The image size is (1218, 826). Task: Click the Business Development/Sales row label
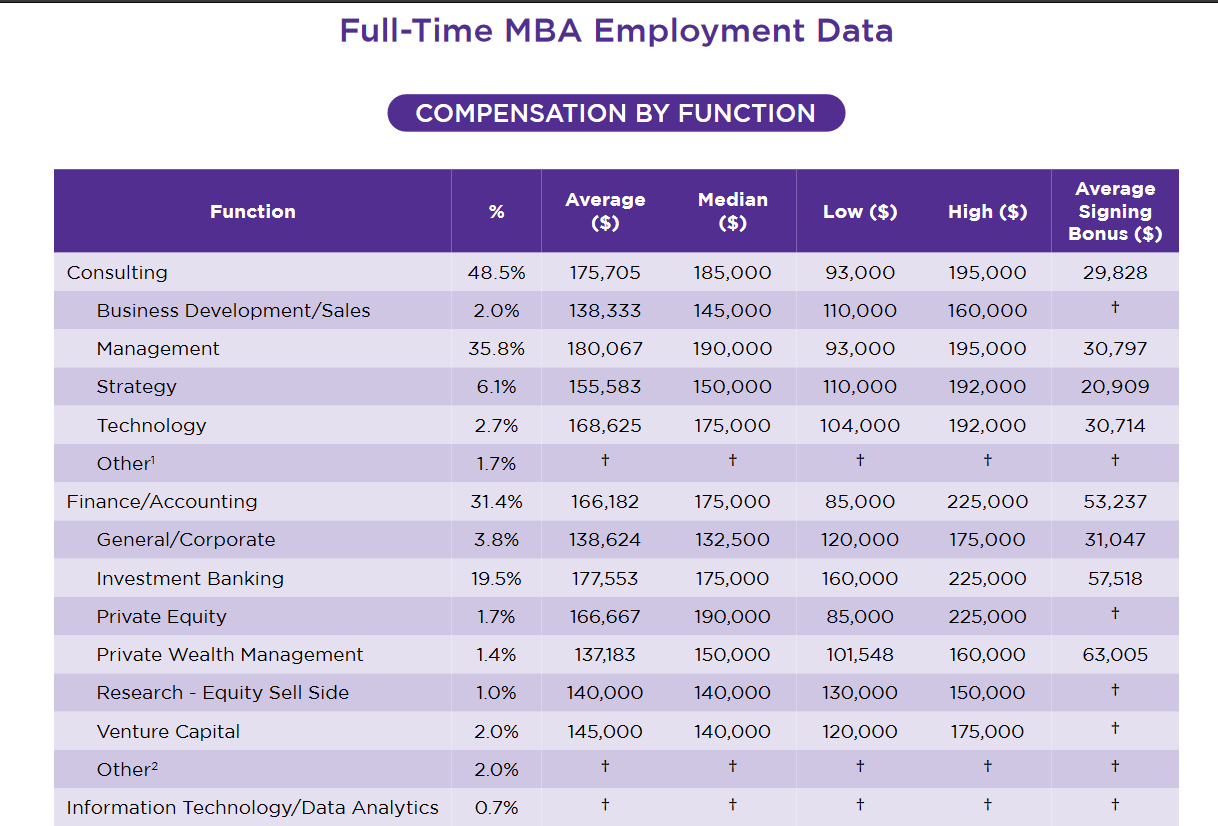pyautogui.click(x=233, y=311)
